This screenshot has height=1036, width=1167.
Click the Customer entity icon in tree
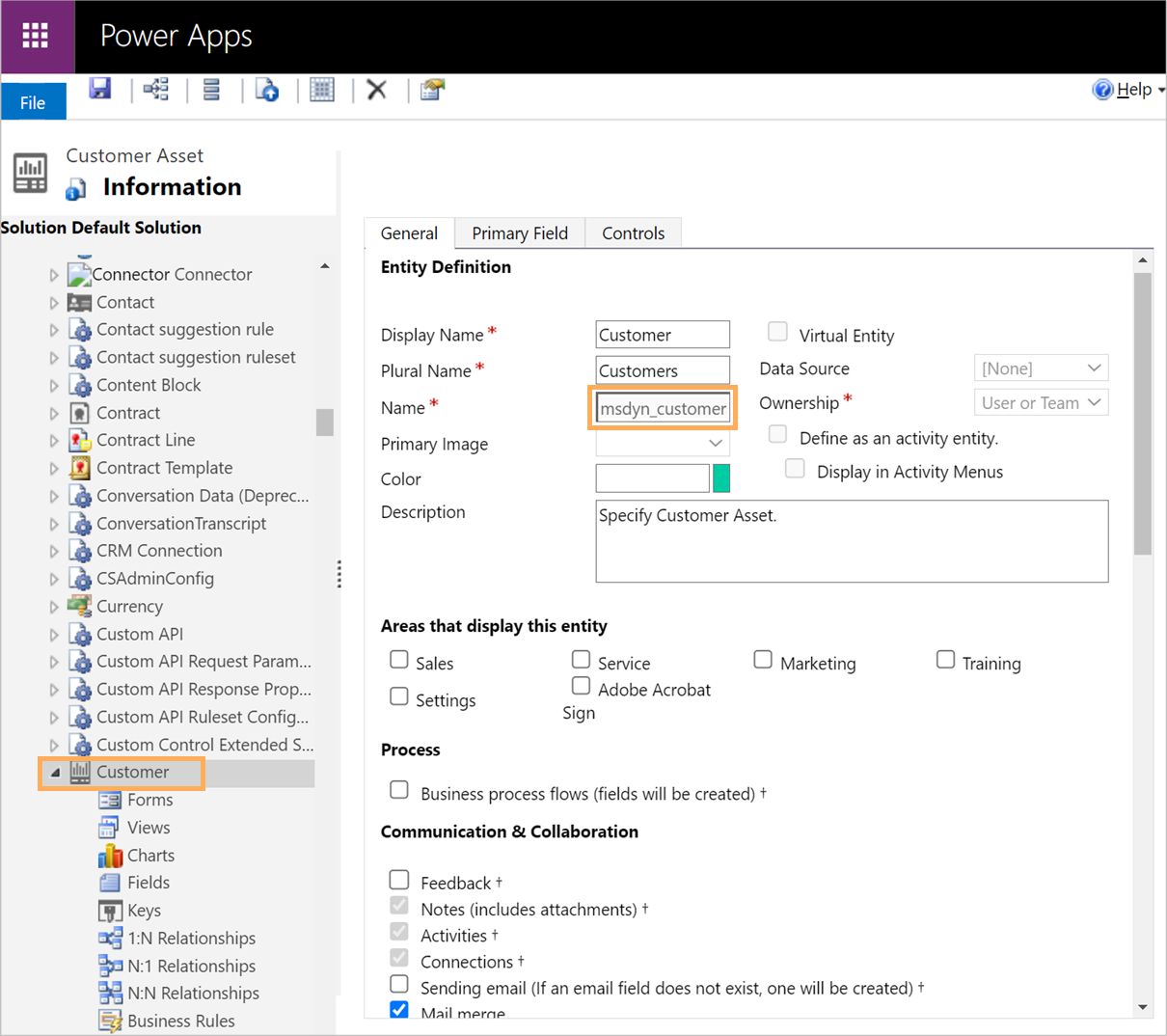click(80, 772)
